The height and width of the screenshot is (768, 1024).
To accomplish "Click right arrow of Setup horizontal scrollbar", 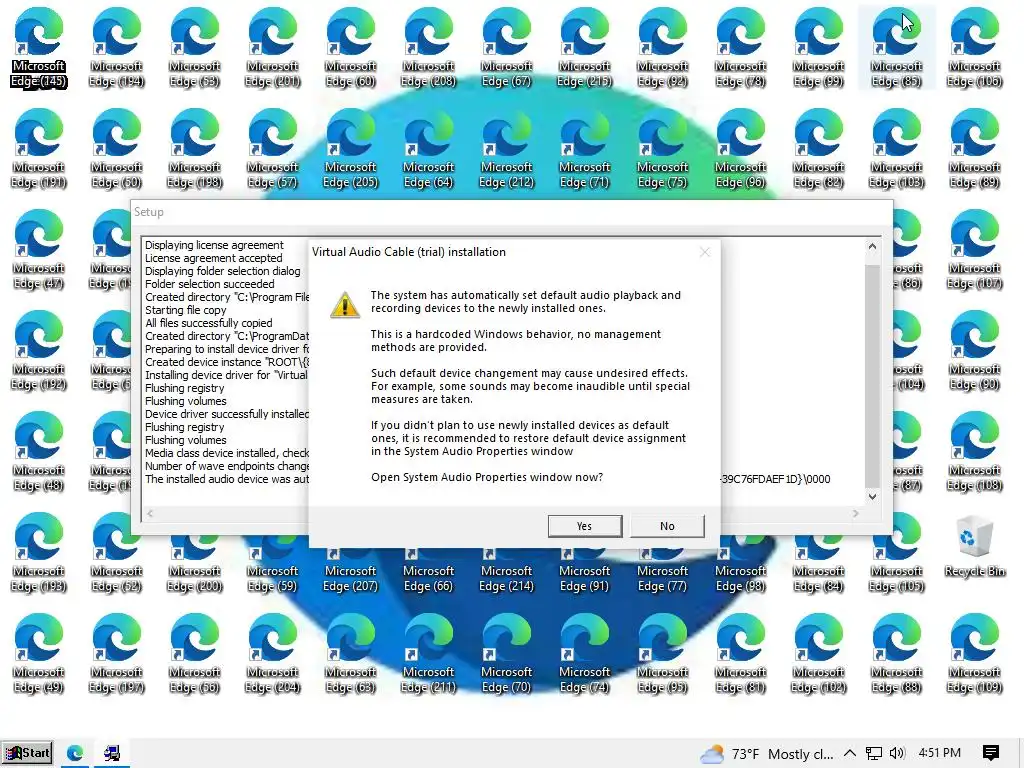I will pyautogui.click(x=856, y=514).
